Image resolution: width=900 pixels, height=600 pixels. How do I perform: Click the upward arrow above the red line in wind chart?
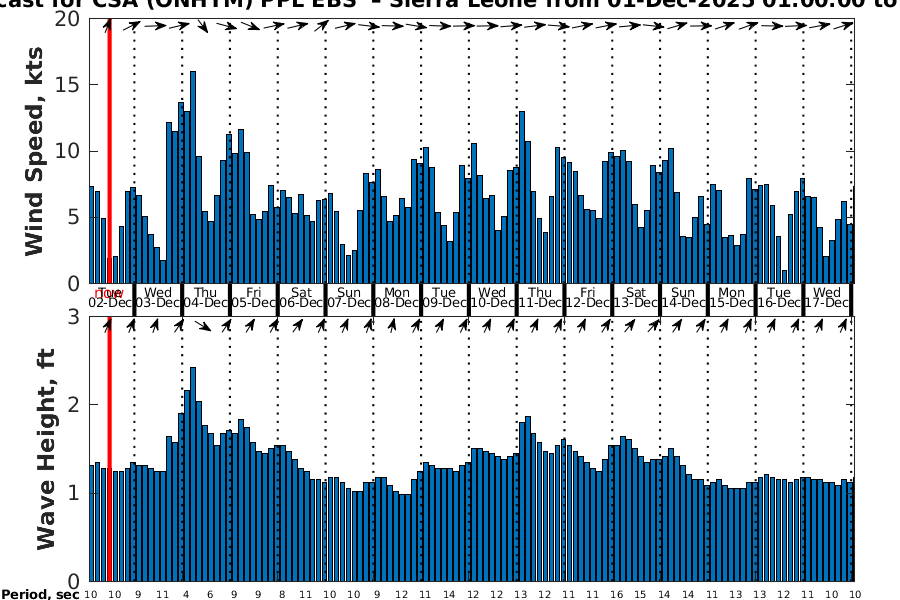[x=108, y=25]
